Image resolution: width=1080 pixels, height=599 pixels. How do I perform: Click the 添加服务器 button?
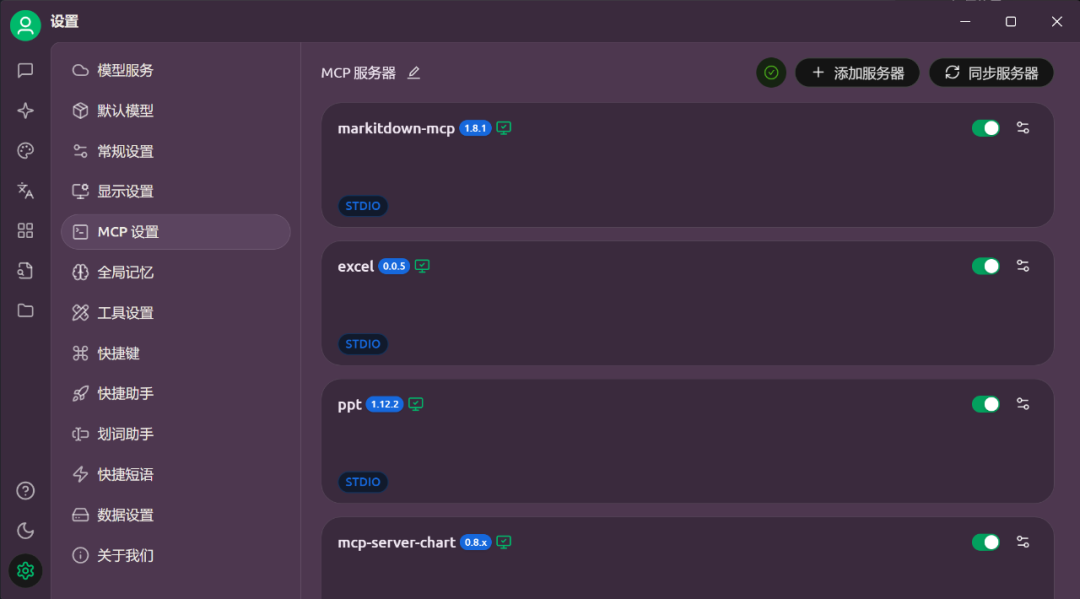click(857, 73)
